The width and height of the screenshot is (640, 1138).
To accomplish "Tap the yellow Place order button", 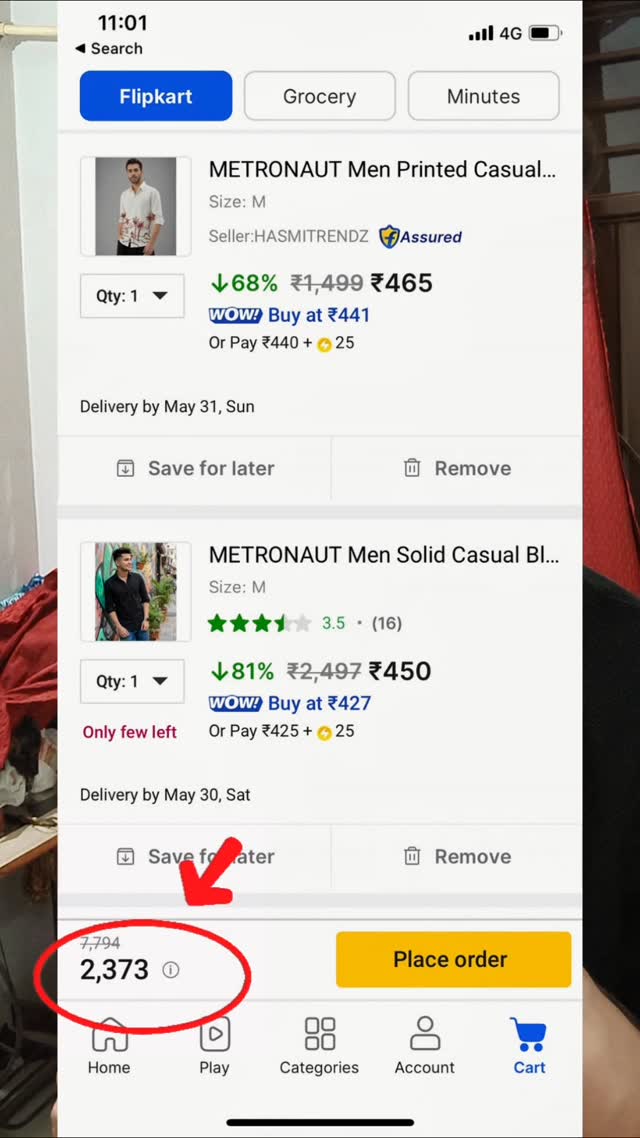I will pyautogui.click(x=454, y=959).
